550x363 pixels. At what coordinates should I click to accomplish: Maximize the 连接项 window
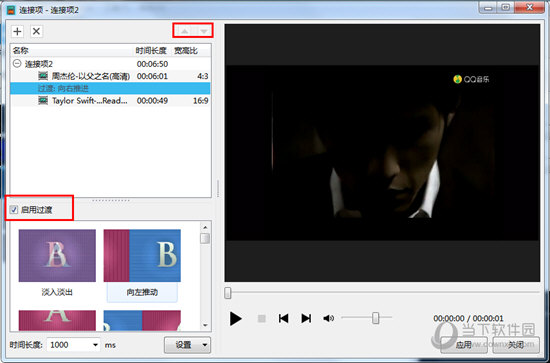tap(506, 7)
